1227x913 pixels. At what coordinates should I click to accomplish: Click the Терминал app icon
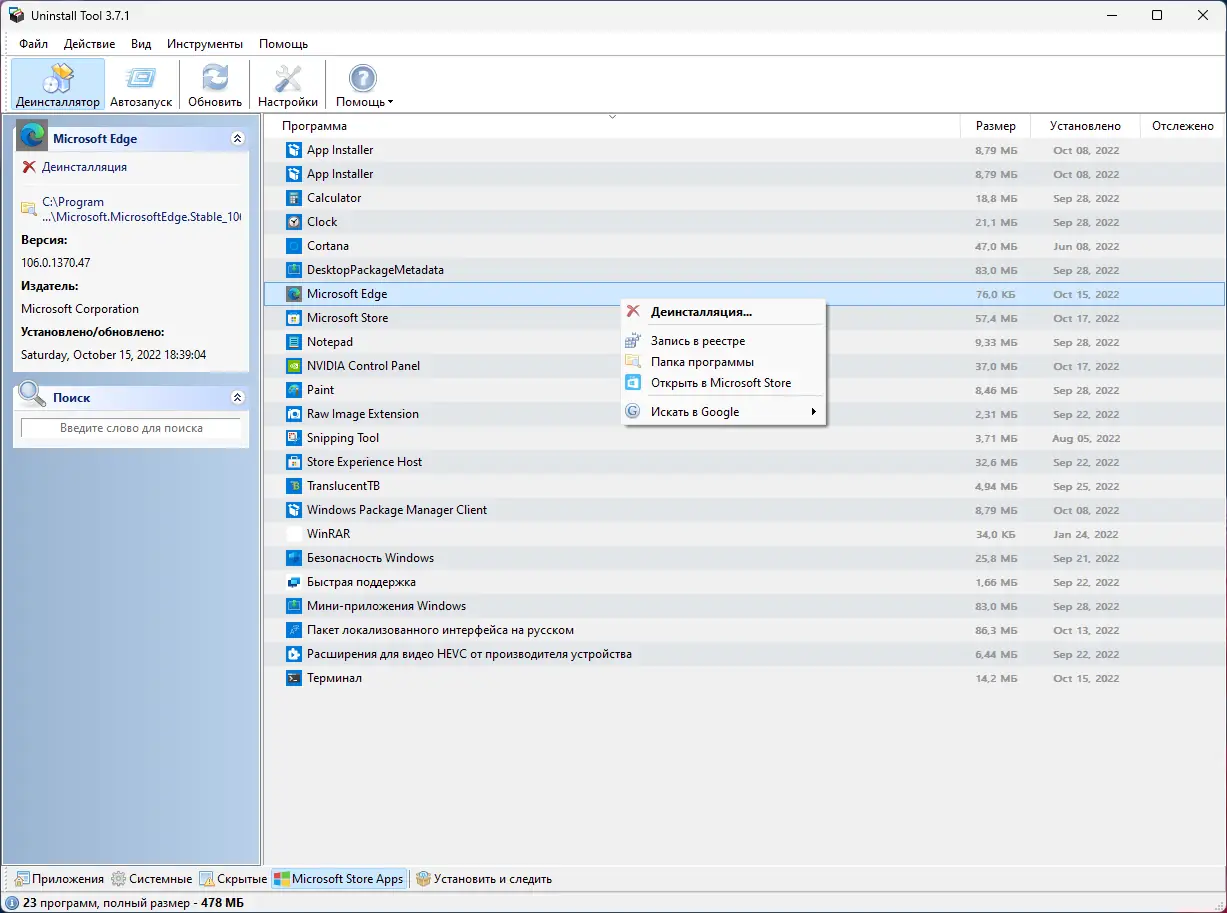(x=293, y=678)
